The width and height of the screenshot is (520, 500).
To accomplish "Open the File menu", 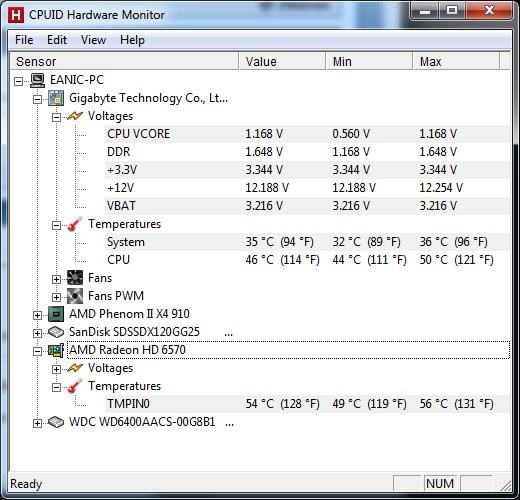I will pos(24,40).
